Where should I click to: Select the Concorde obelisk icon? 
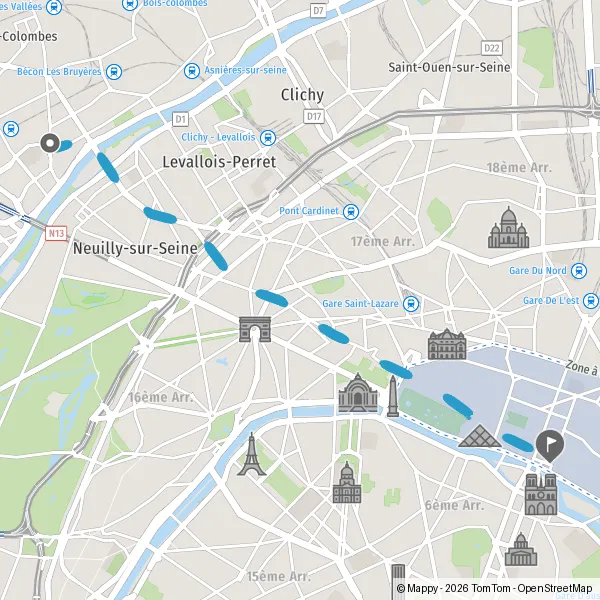[393, 396]
